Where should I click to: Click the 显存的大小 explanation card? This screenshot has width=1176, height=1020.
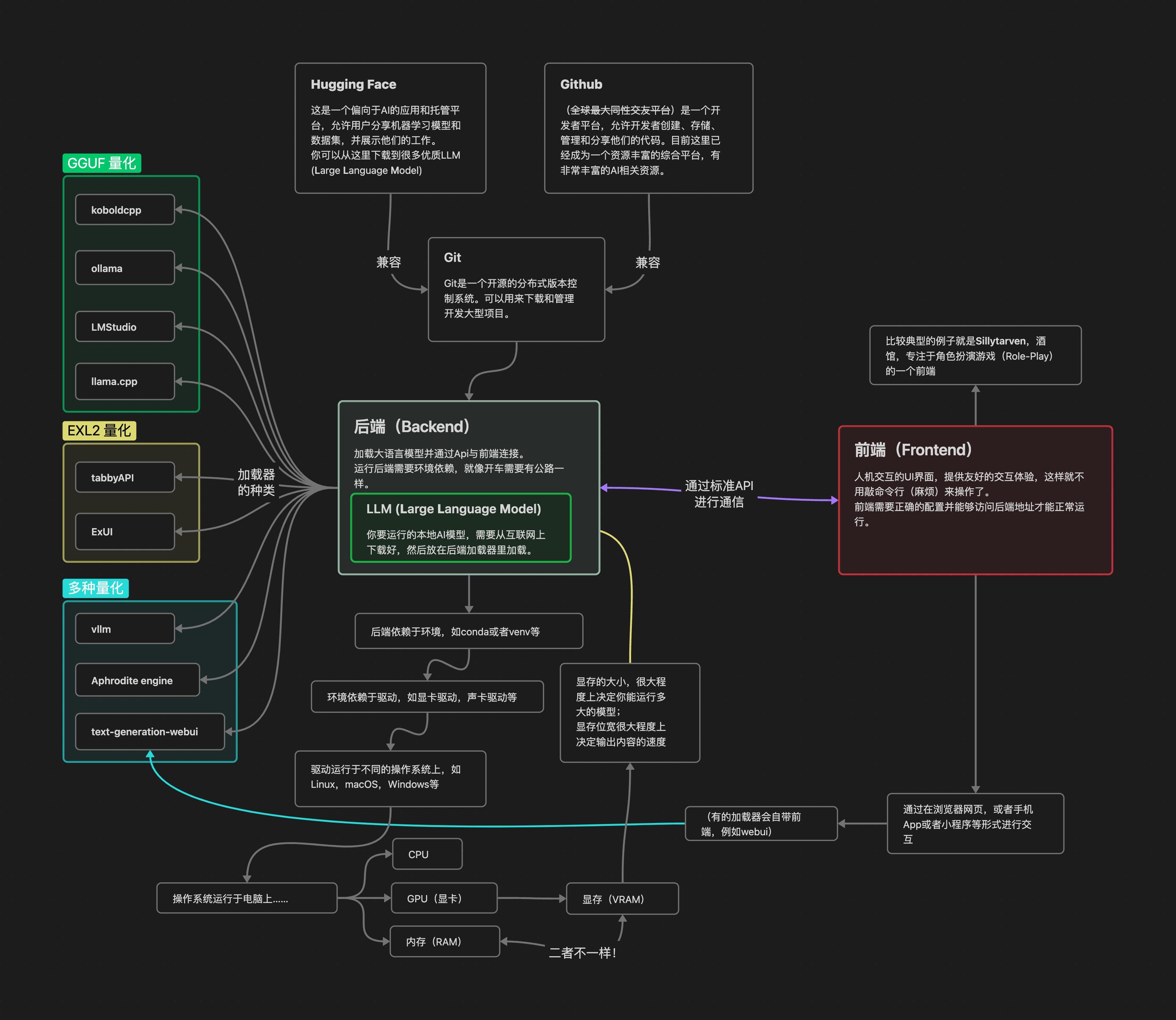pos(630,712)
